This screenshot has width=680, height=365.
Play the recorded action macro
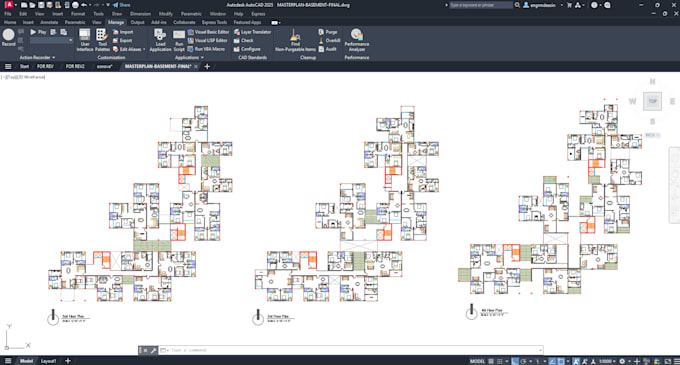[x=38, y=32]
